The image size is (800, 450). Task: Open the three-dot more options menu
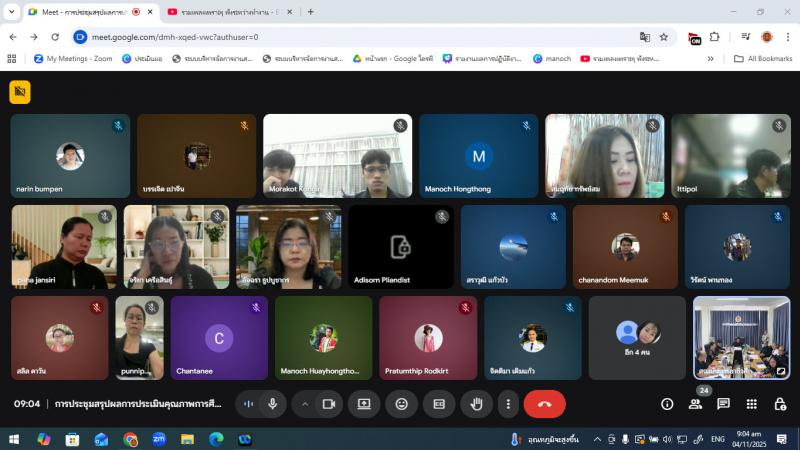coord(508,404)
